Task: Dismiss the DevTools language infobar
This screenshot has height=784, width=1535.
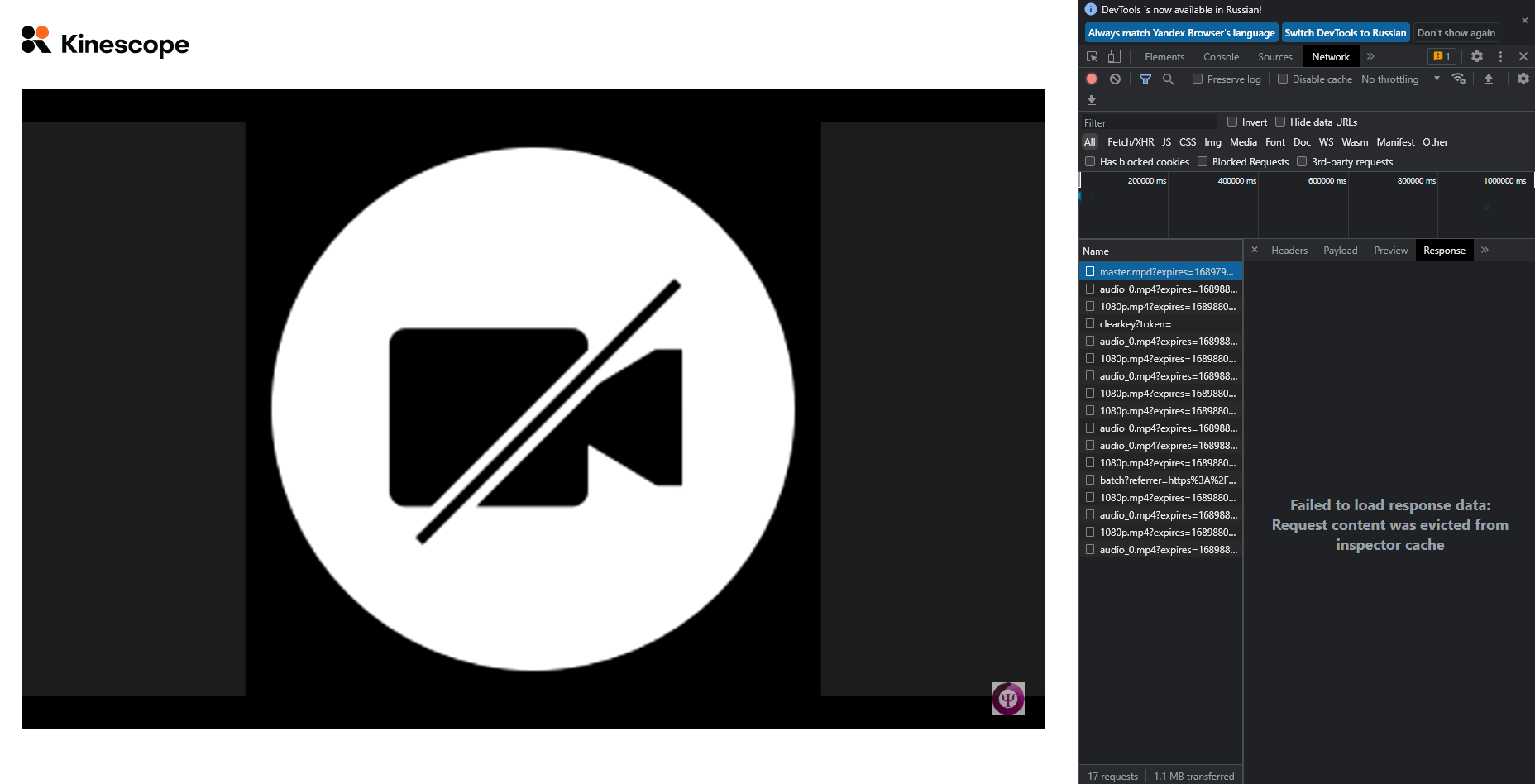Action: coord(1525,21)
